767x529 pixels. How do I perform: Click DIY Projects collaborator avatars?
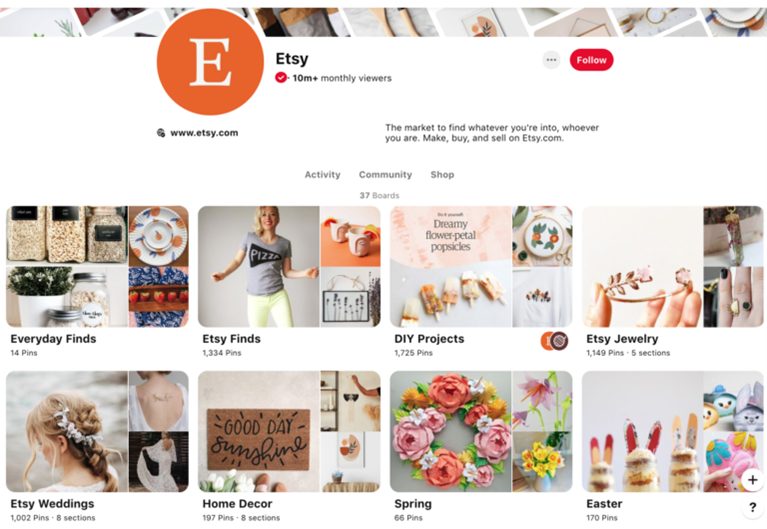[555, 341]
